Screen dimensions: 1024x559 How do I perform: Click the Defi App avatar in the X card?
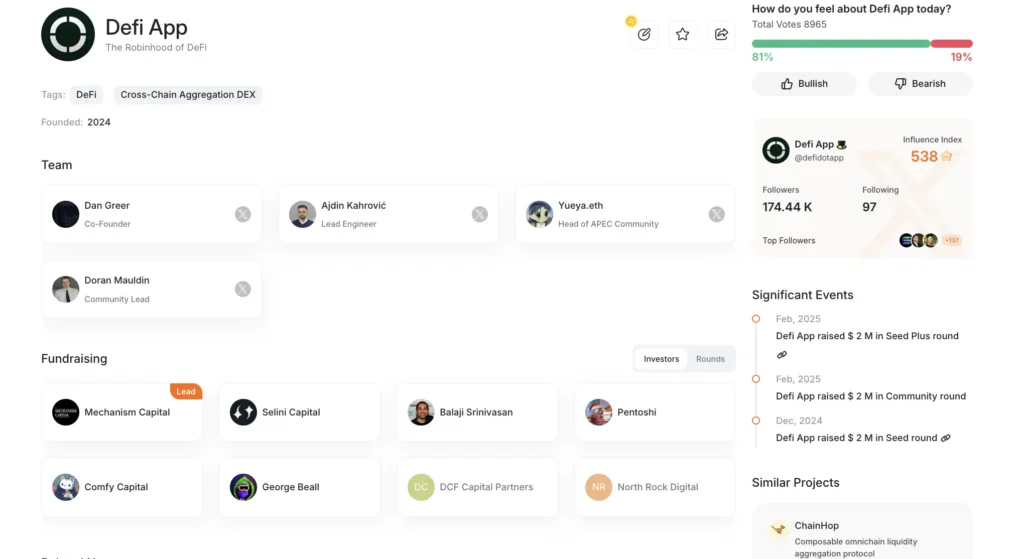tap(776, 150)
